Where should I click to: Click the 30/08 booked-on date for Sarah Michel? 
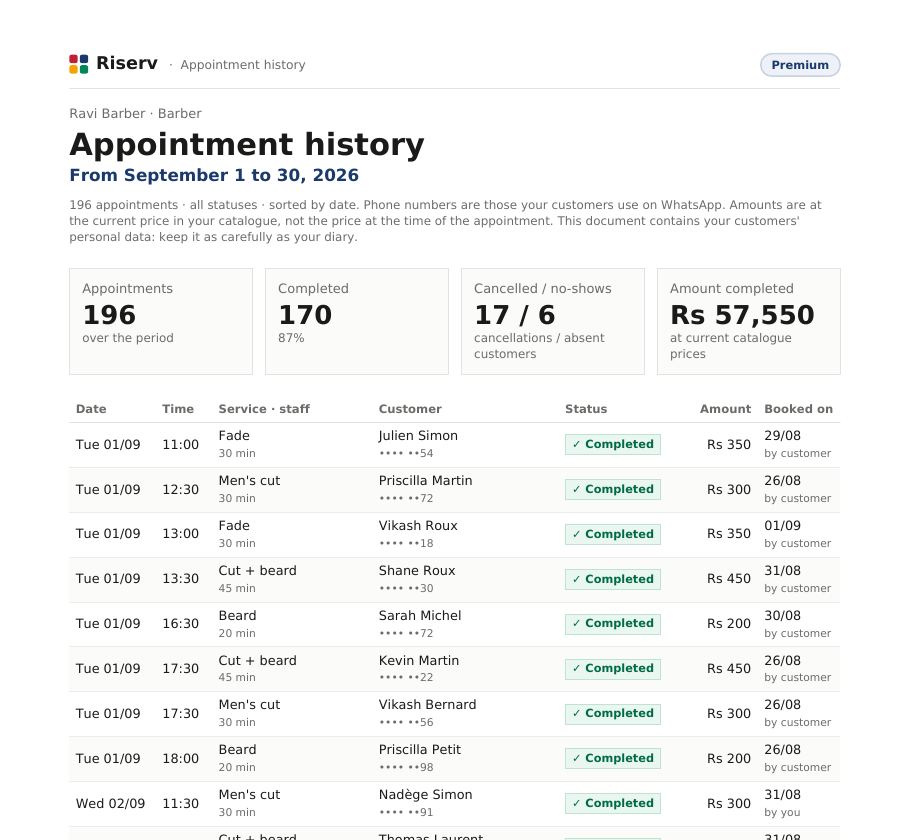782,615
